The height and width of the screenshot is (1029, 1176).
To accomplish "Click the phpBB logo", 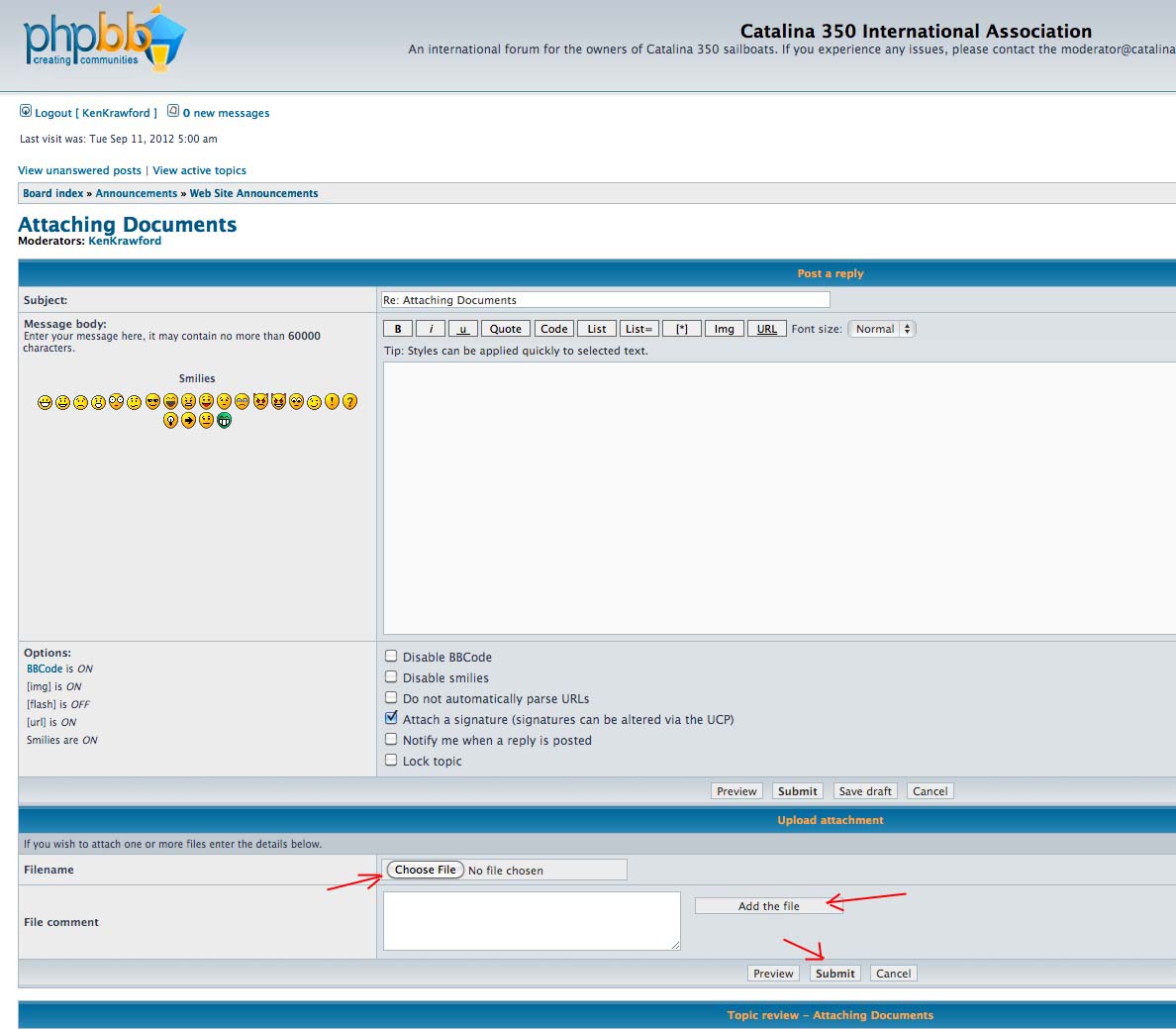I will point(104,42).
